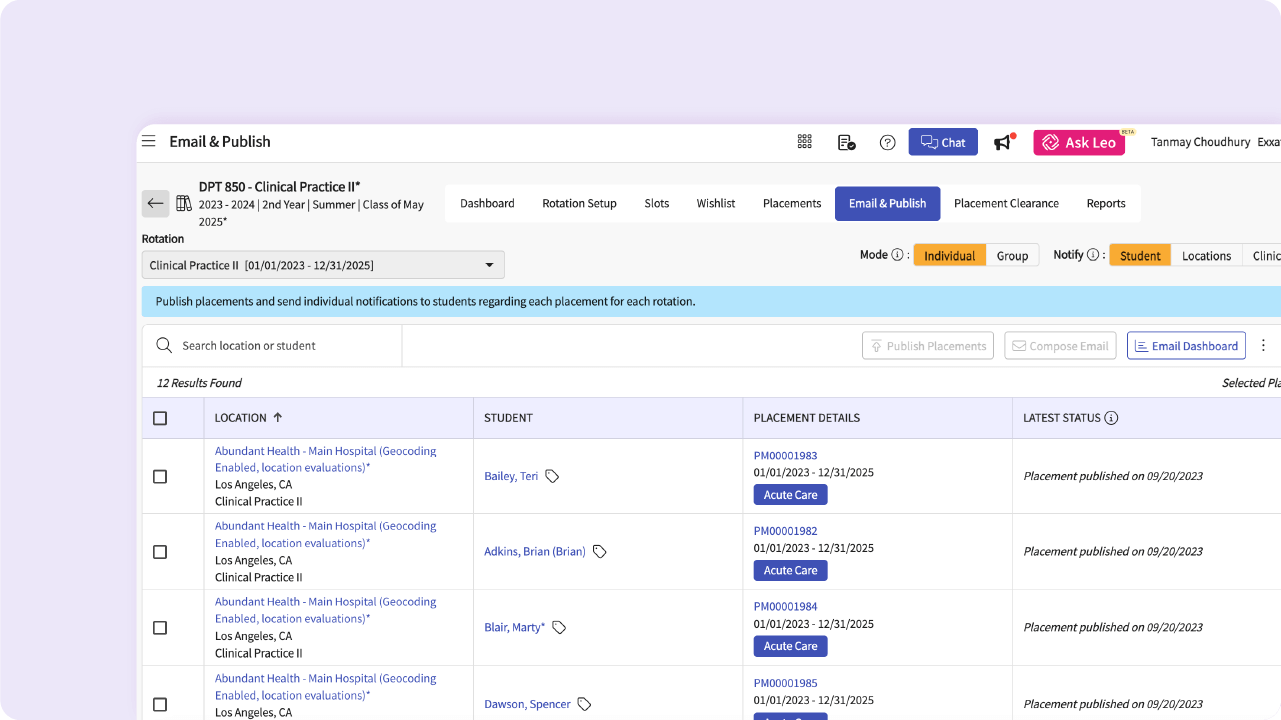Open placement PM00001984
This screenshot has width=1281, height=720.
(x=785, y=606)
